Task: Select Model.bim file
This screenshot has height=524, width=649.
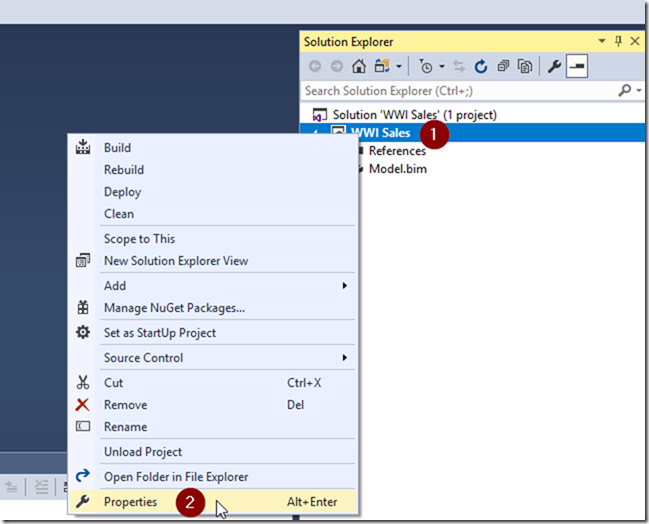Action: pos(398,169)
